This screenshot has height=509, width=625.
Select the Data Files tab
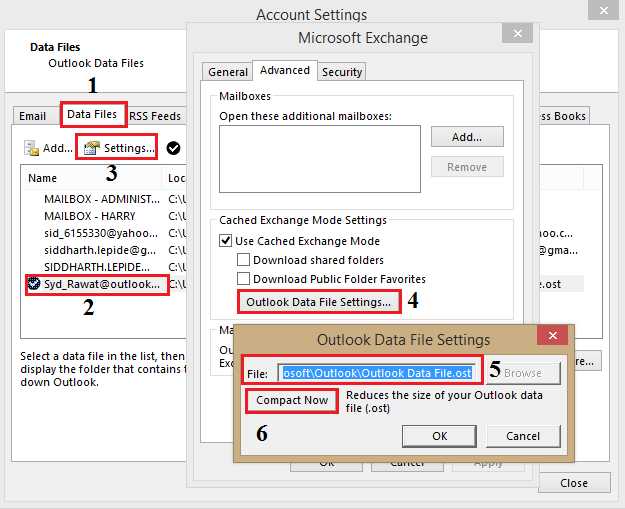92,114
